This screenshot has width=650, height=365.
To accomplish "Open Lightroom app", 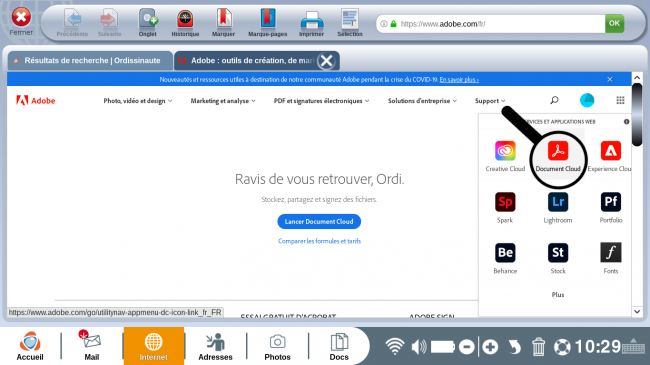I will pyautogui.click(x=558, y=207).
